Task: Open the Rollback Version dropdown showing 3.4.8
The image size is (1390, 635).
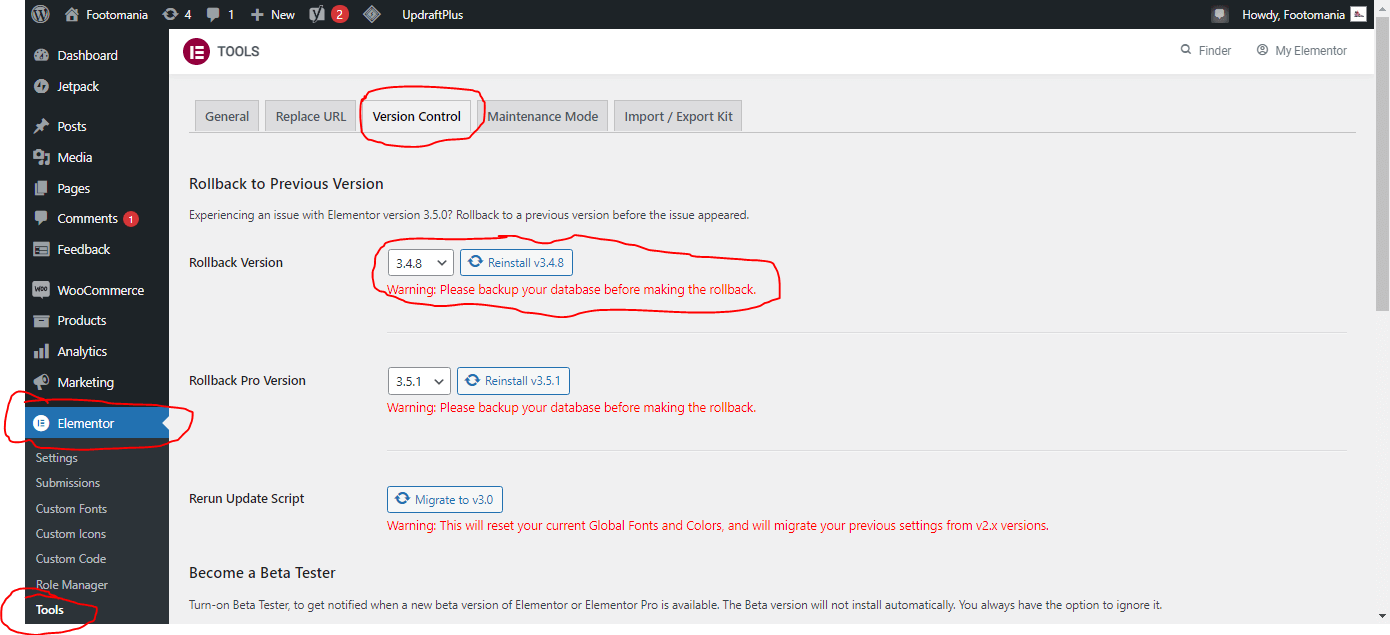Action: pos(420,261)
